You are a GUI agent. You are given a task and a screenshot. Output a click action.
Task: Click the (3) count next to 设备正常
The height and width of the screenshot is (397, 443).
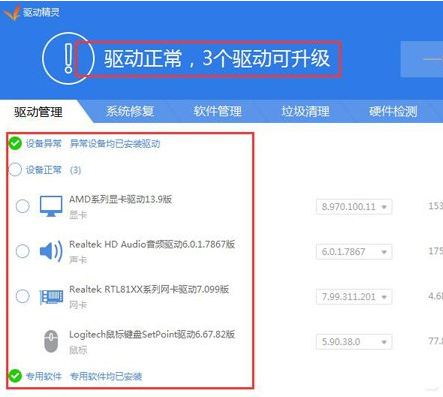75,170
